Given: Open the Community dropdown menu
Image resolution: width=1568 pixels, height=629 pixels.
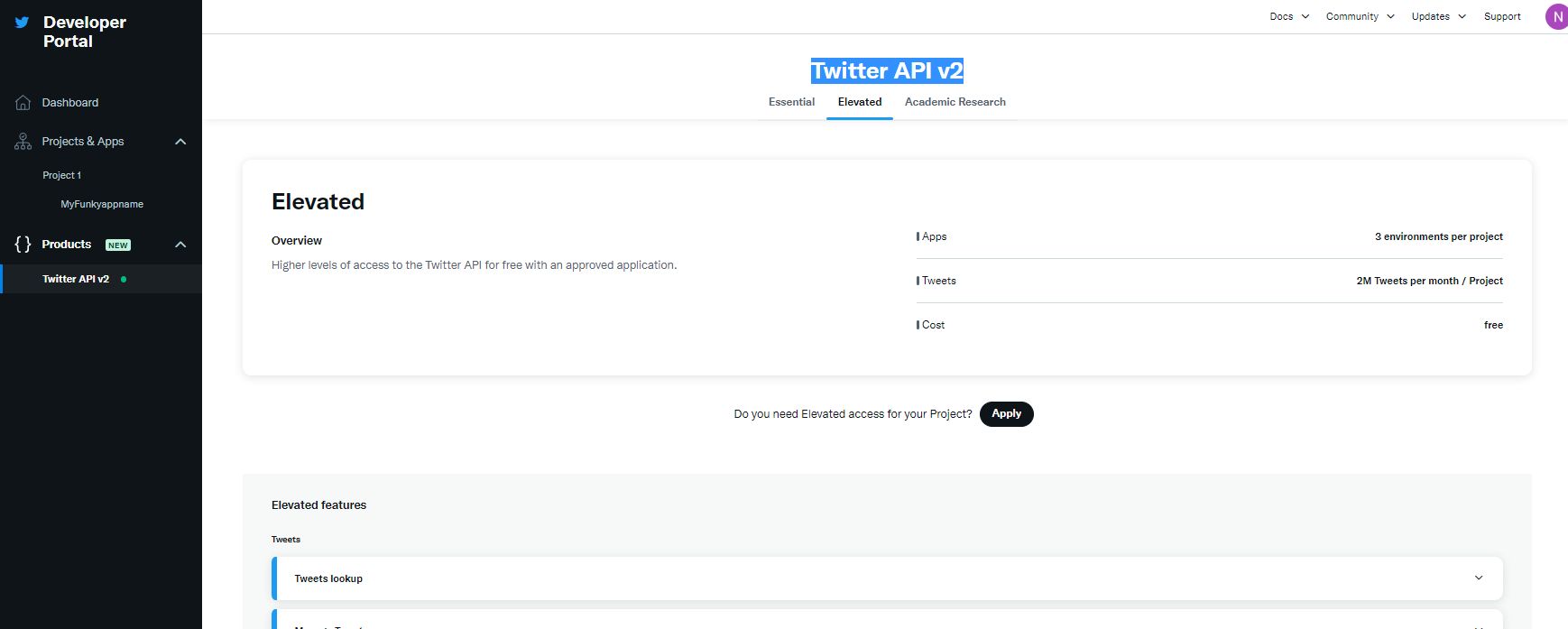Looking at the screenshot, I should [x=1360, y=16].
